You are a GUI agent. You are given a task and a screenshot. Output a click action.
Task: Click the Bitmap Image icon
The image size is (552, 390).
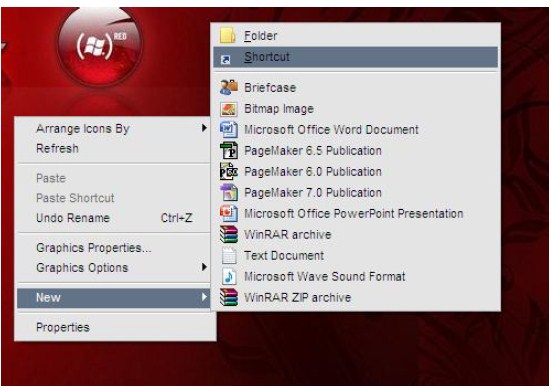click(x=228, y=109)
